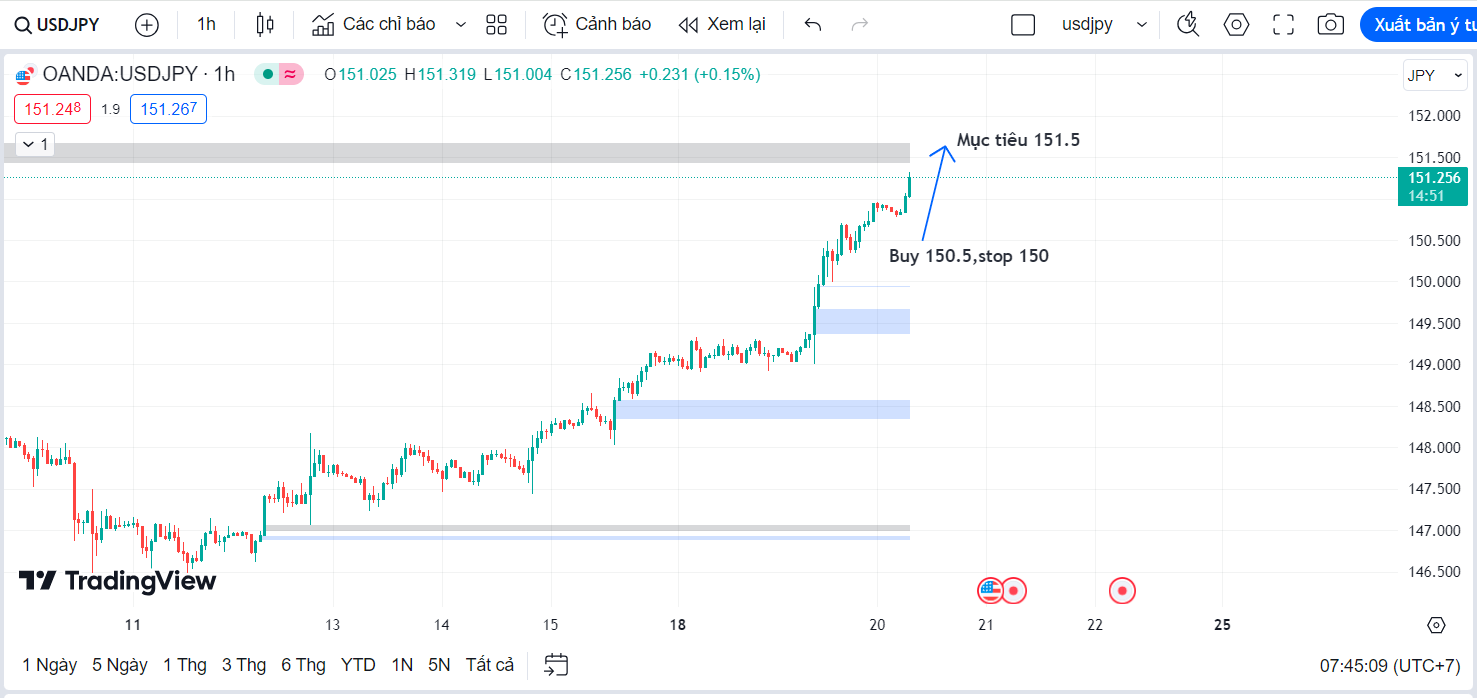Open the candlestick chart type icon
The width and height of the screenshot is (1477, 698).
264,25
